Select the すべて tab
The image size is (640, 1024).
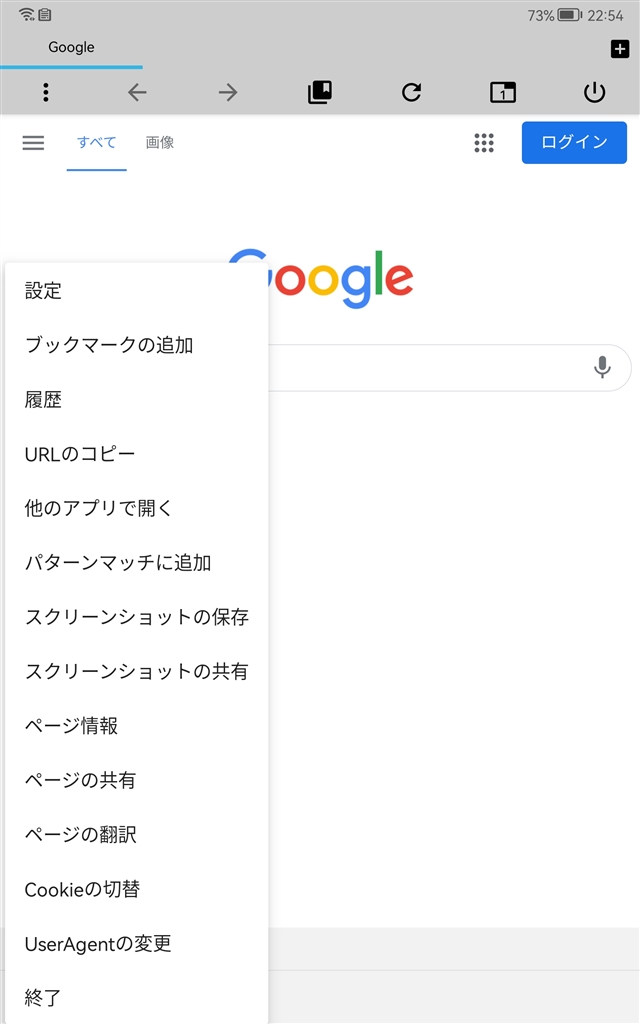tap(97, 143)
